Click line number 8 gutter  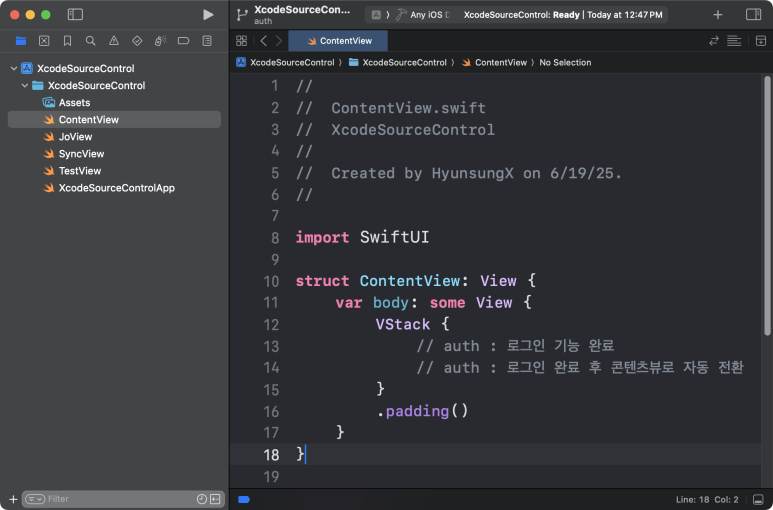275,238
